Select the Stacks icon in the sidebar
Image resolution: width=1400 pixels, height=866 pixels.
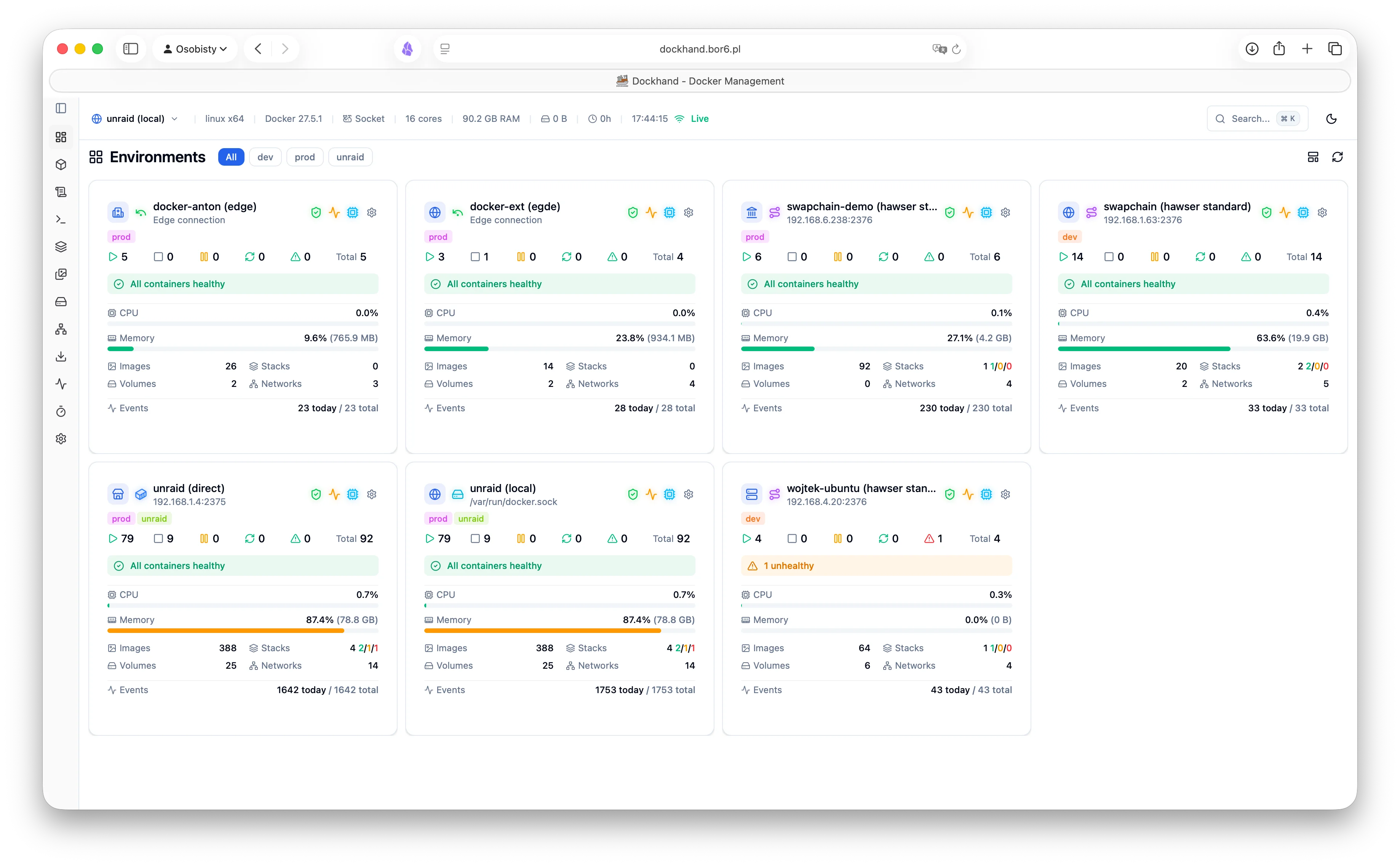[61, 246]
